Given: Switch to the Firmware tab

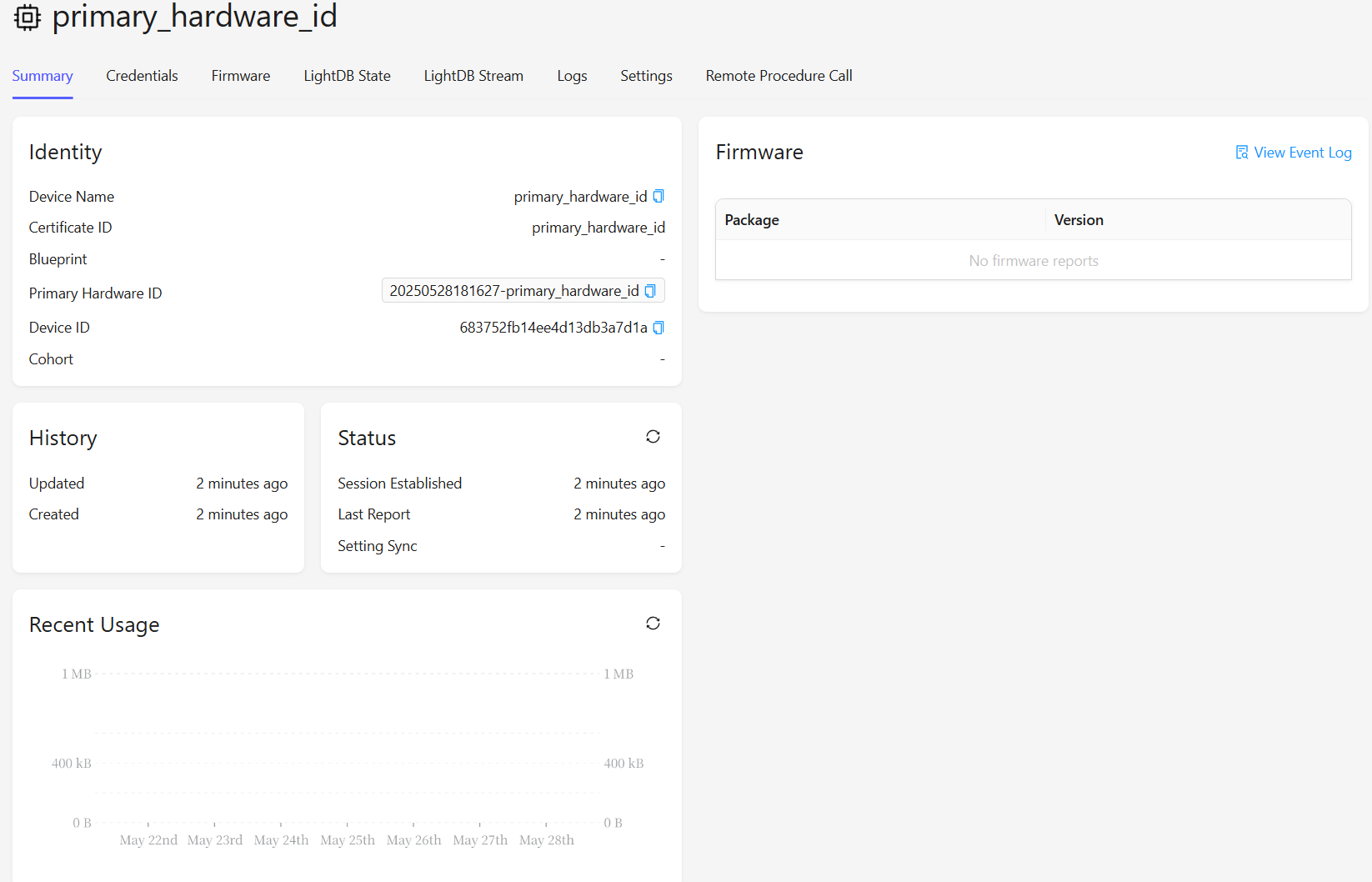Looking at the screenshot, I should click(x=241, y=76).
